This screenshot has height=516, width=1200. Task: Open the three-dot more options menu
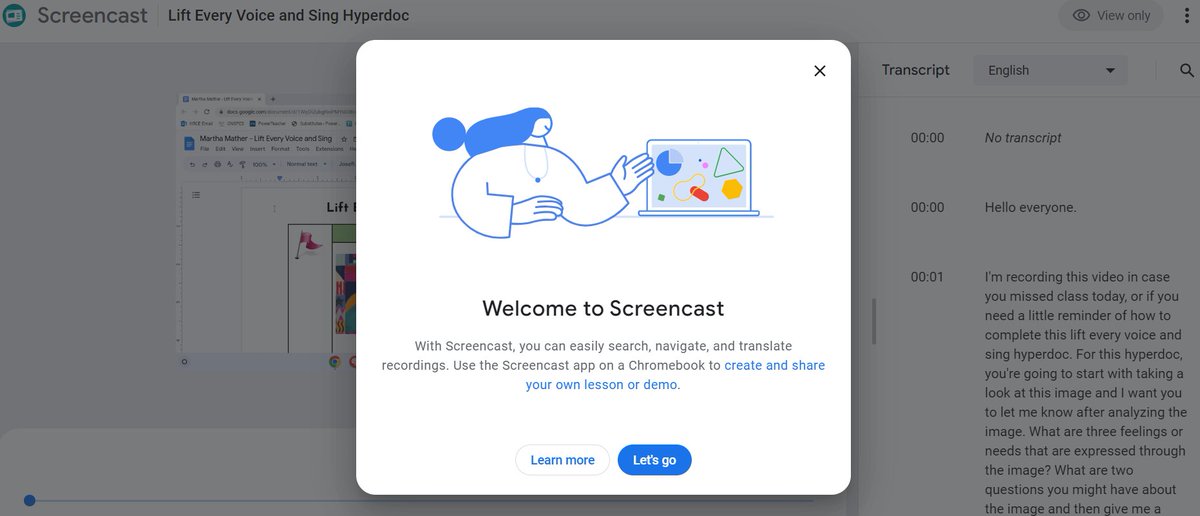click(x=1187, y=16)
